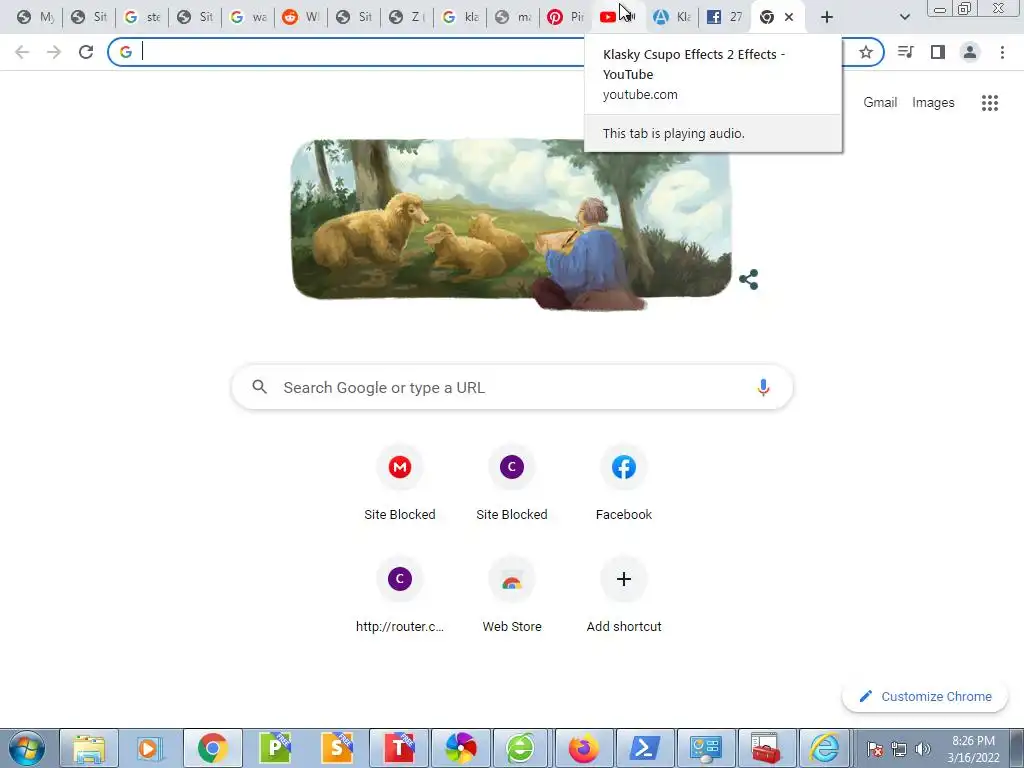Expand the tab search chevron
Image resolution: width=1024 pixels, height=768 pixels.
click(904, 17)
